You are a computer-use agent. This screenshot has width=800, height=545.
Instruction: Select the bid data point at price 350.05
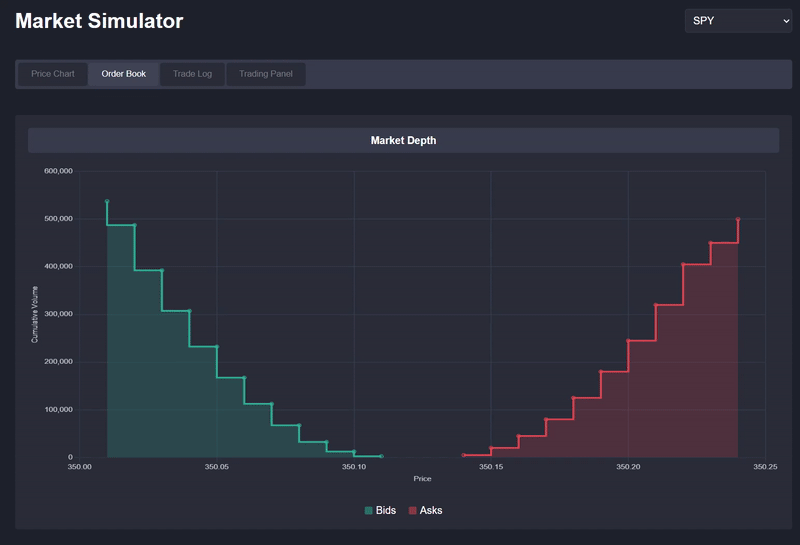click(x=217, y=347)
